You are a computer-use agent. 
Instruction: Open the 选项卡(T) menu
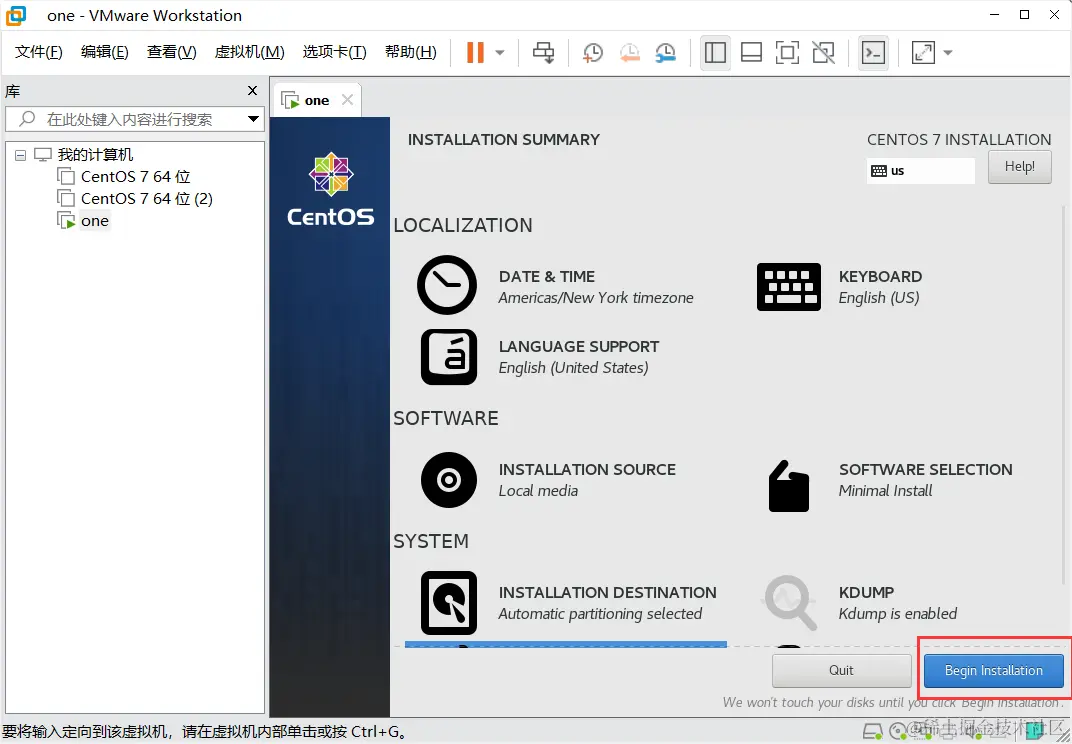[x=334, y=52]
